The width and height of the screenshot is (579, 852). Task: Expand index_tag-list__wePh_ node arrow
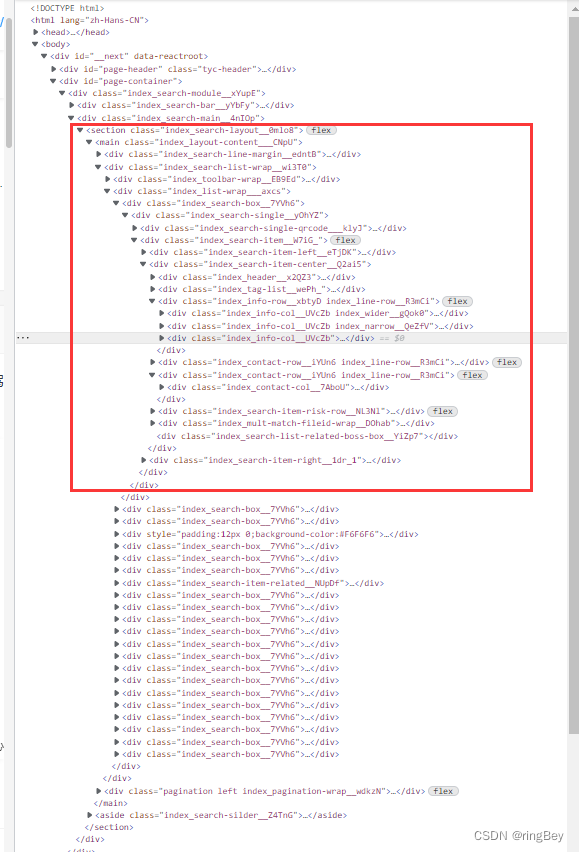coord(153,289)
